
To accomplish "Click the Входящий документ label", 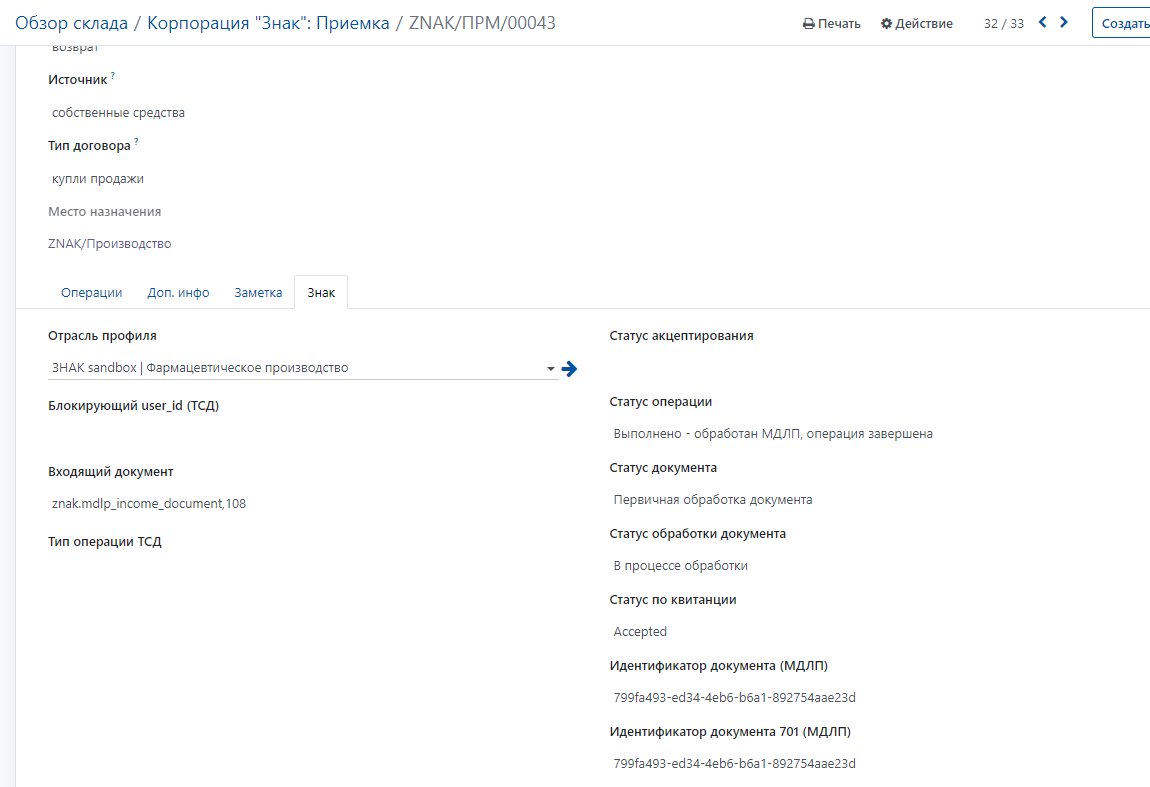I will pos(111,472).
